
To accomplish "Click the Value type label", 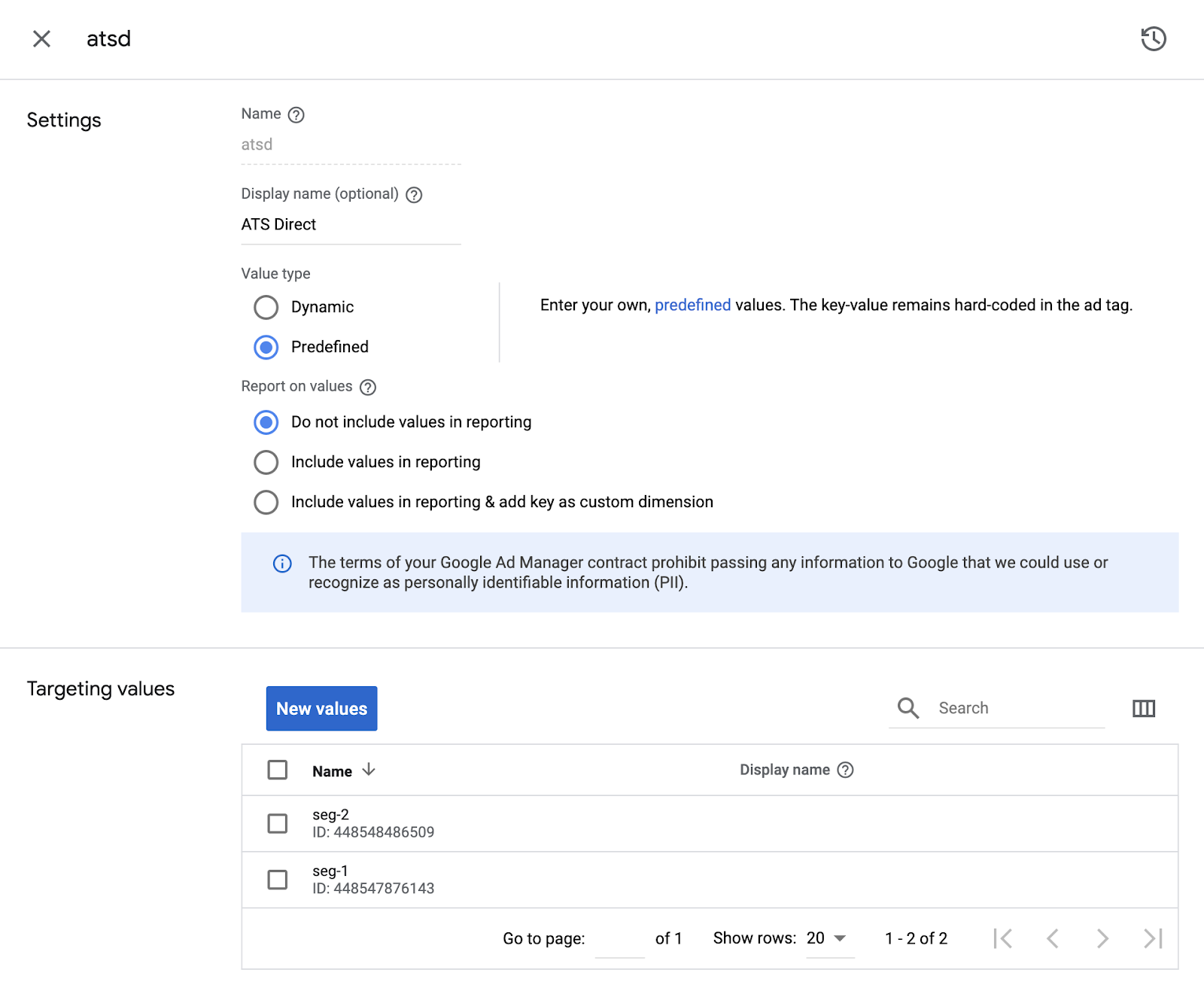I will click(x=275, y=274).
